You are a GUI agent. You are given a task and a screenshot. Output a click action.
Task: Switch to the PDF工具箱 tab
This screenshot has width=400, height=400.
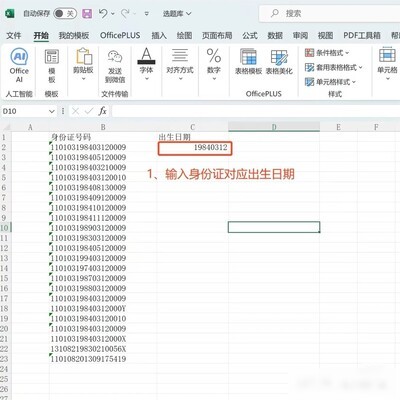[x=362, y=35]
